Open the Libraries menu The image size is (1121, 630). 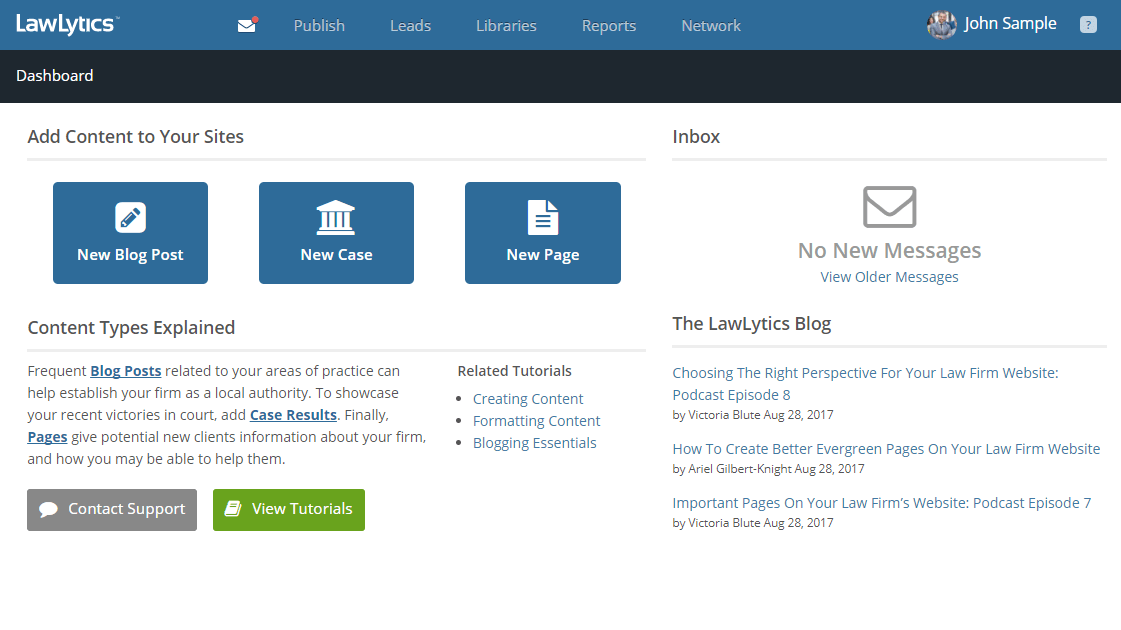click(x=506, y=26)
